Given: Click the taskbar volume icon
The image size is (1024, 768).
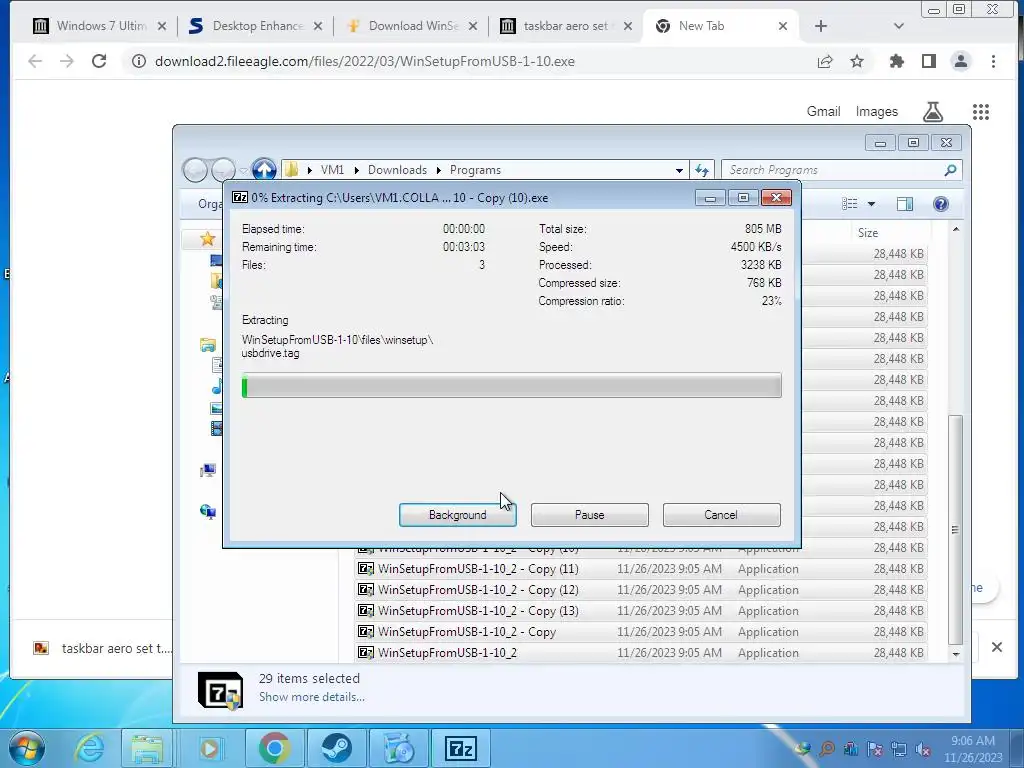Looking at the screenshot, I should pos(923,750).
